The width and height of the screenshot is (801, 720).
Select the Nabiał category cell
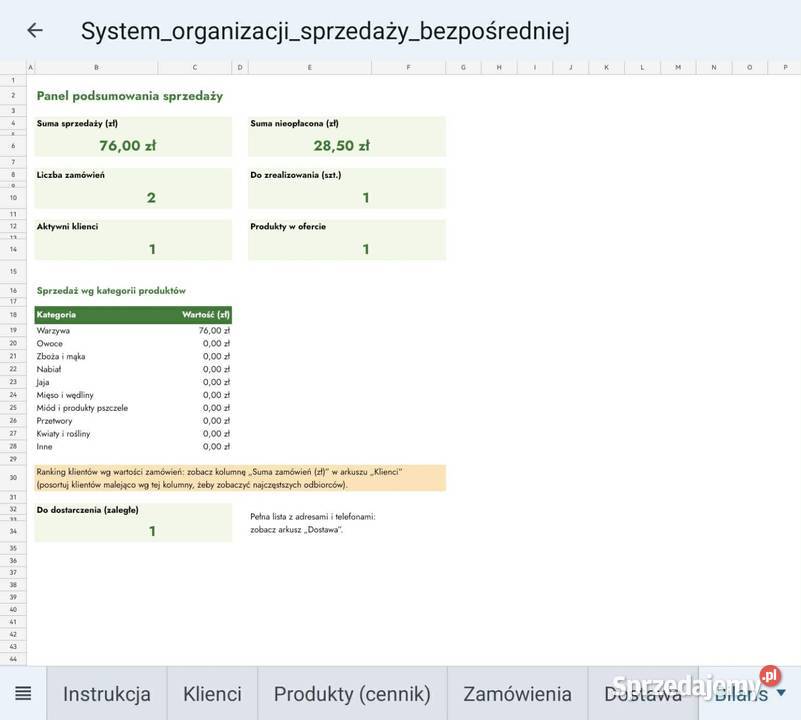coord(96,369)
